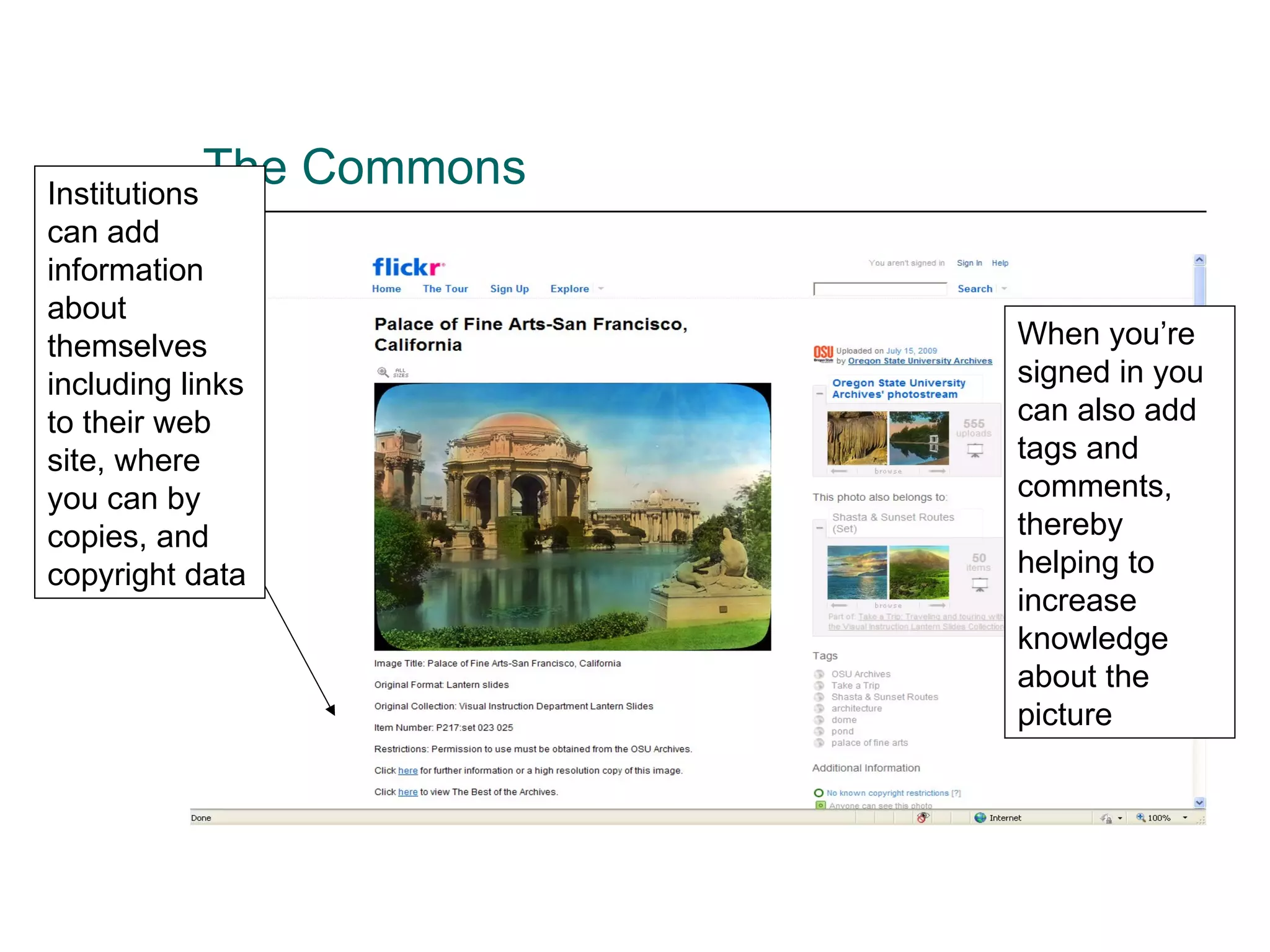Screen dimensions: 1270x952
Task: Open the Oregon State University Archives profile link
Action: pos(920,361)
